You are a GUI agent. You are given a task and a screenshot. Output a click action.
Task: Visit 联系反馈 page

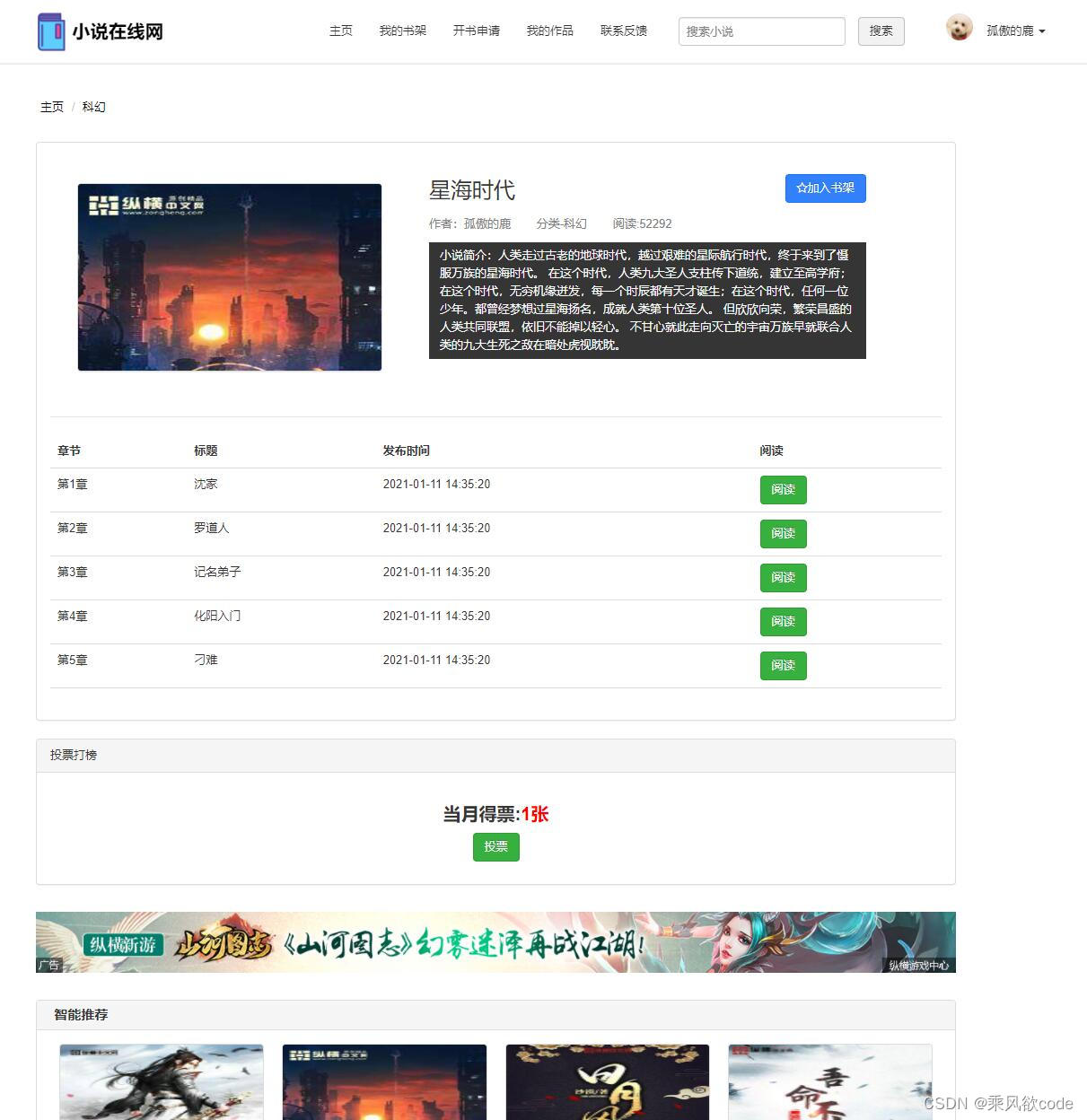click(623, 30)
